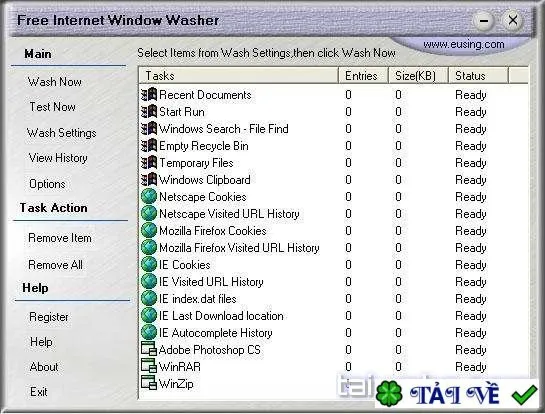Viewport: 545px width, 414px height.
Task: Sort by the Entries column header
Action: 363,76
